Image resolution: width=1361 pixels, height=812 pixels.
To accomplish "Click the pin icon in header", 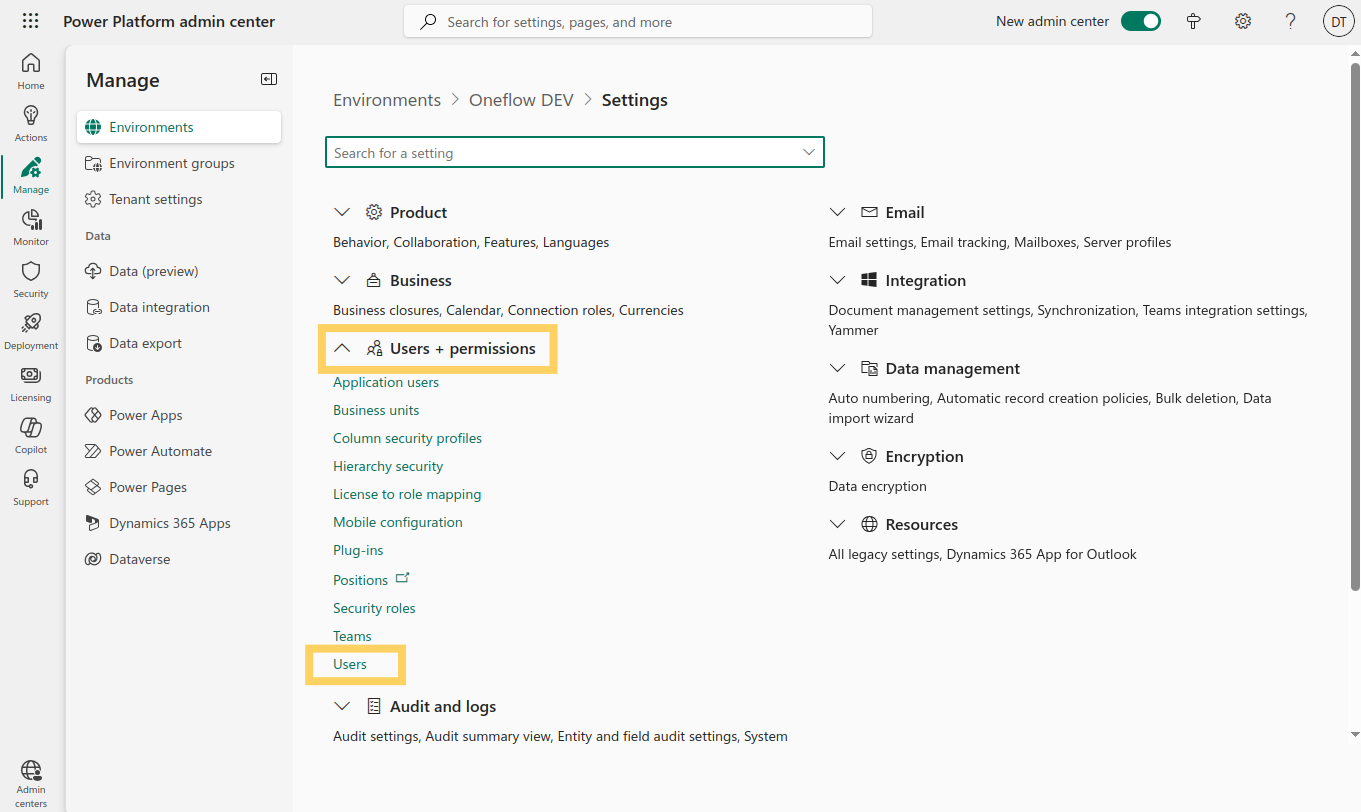I will pyautogui.click(x=1193, y=21).
